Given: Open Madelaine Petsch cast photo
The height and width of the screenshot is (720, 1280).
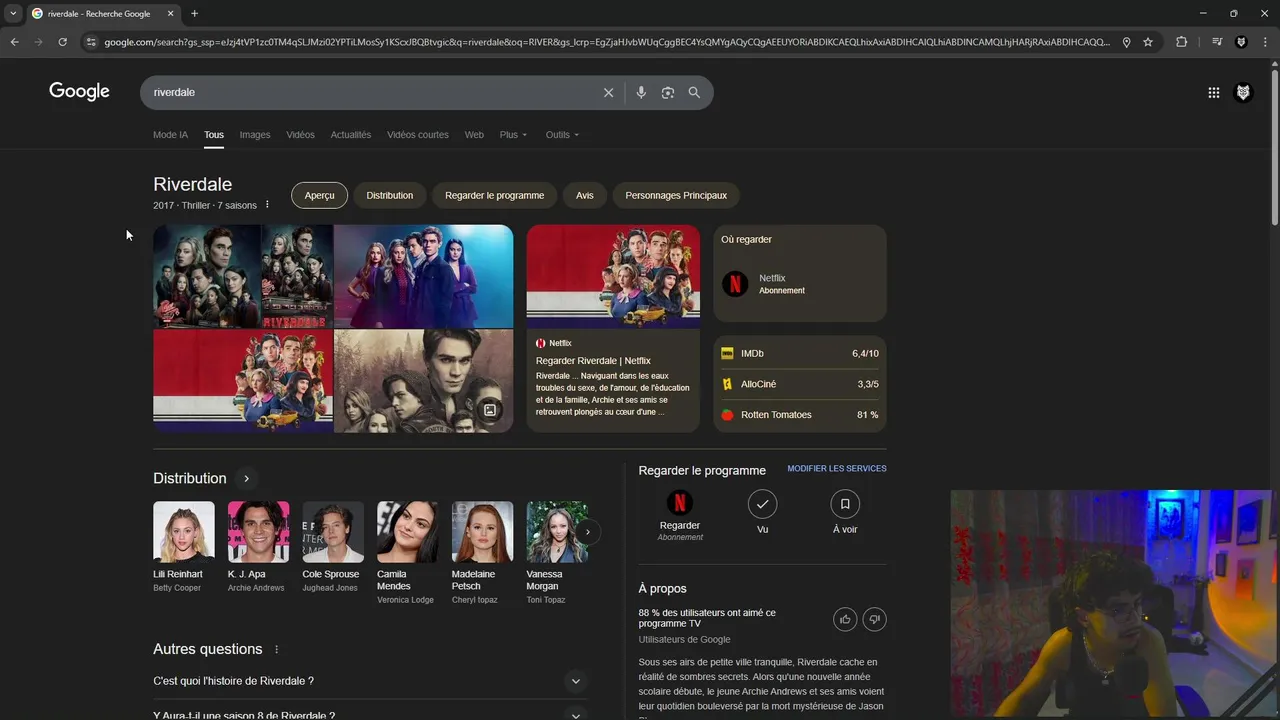Looking at the screenshot, I should (482, 532).
